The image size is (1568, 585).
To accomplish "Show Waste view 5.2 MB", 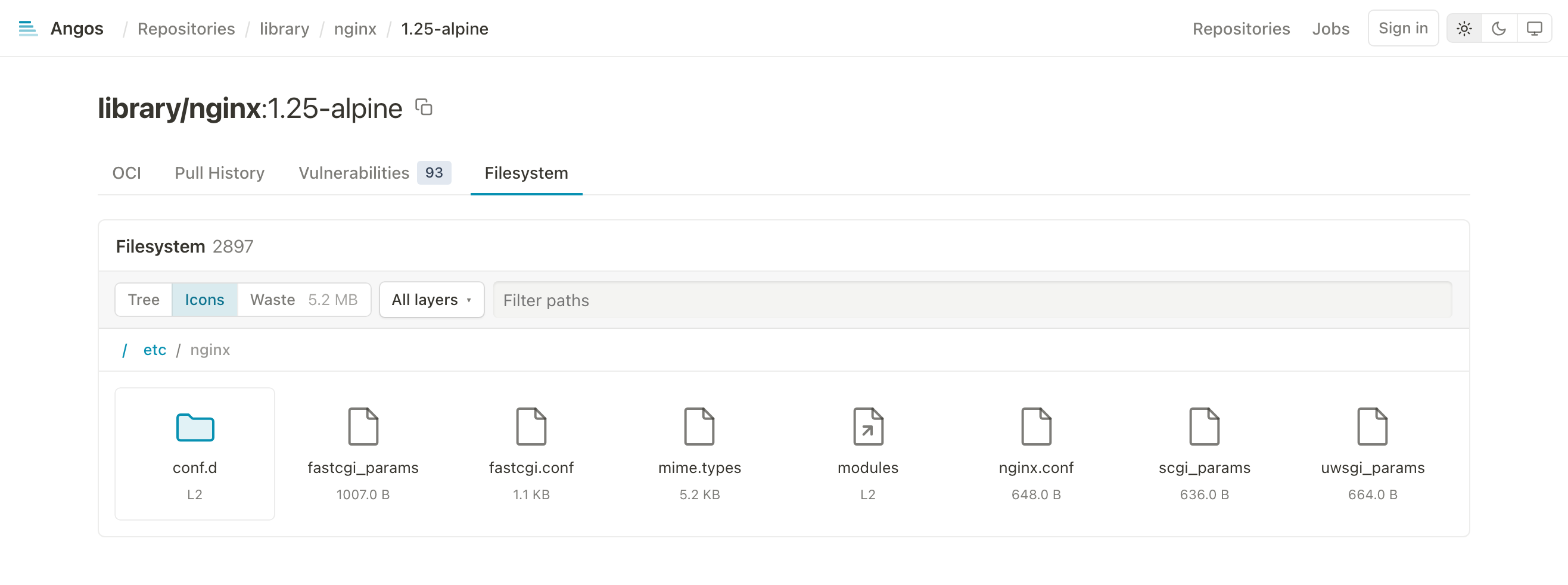I will tap(304, 300).
